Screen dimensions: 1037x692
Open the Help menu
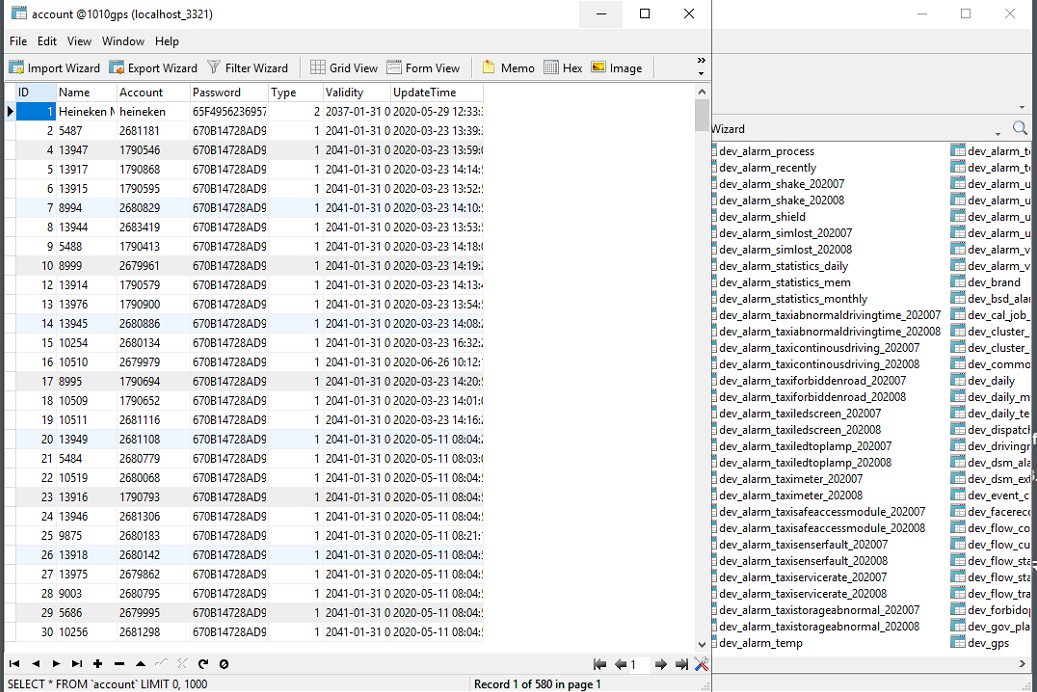167,41
